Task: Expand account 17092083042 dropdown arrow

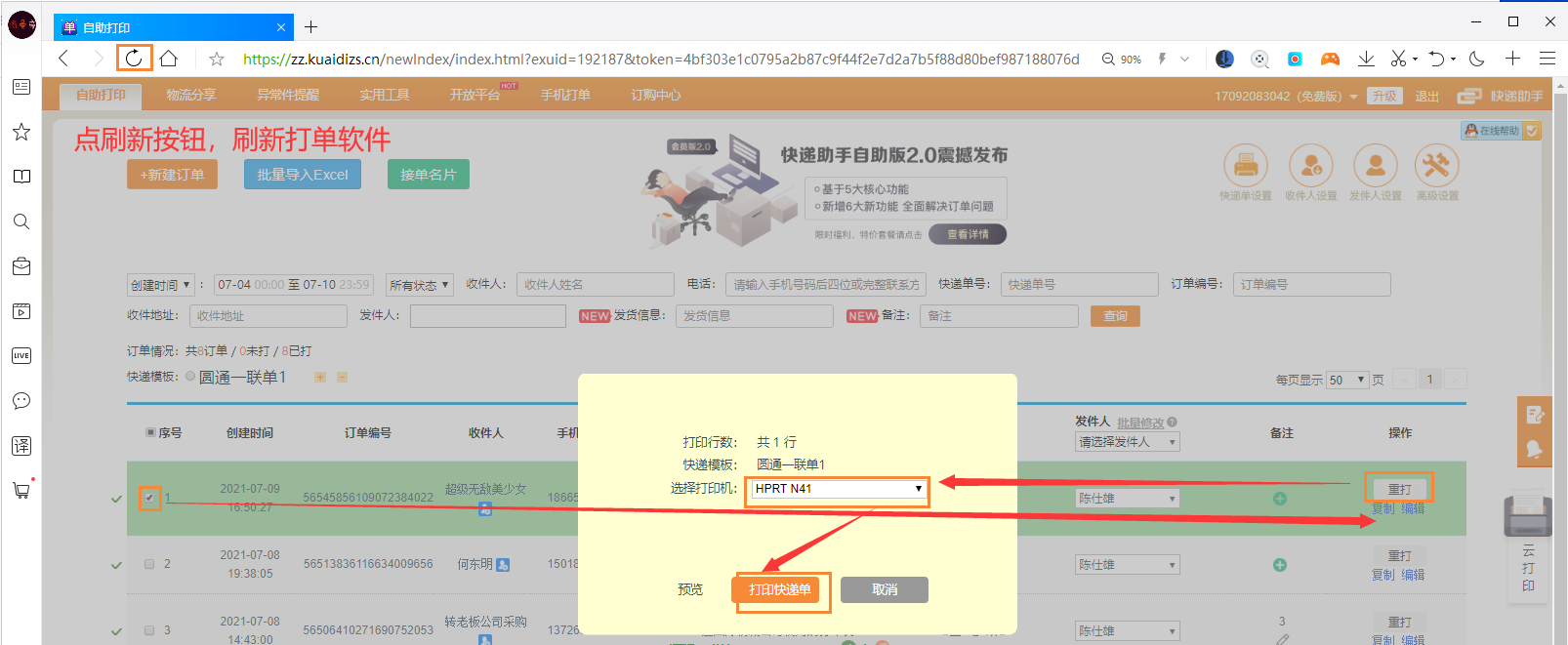Action: tap(1353, 97)
